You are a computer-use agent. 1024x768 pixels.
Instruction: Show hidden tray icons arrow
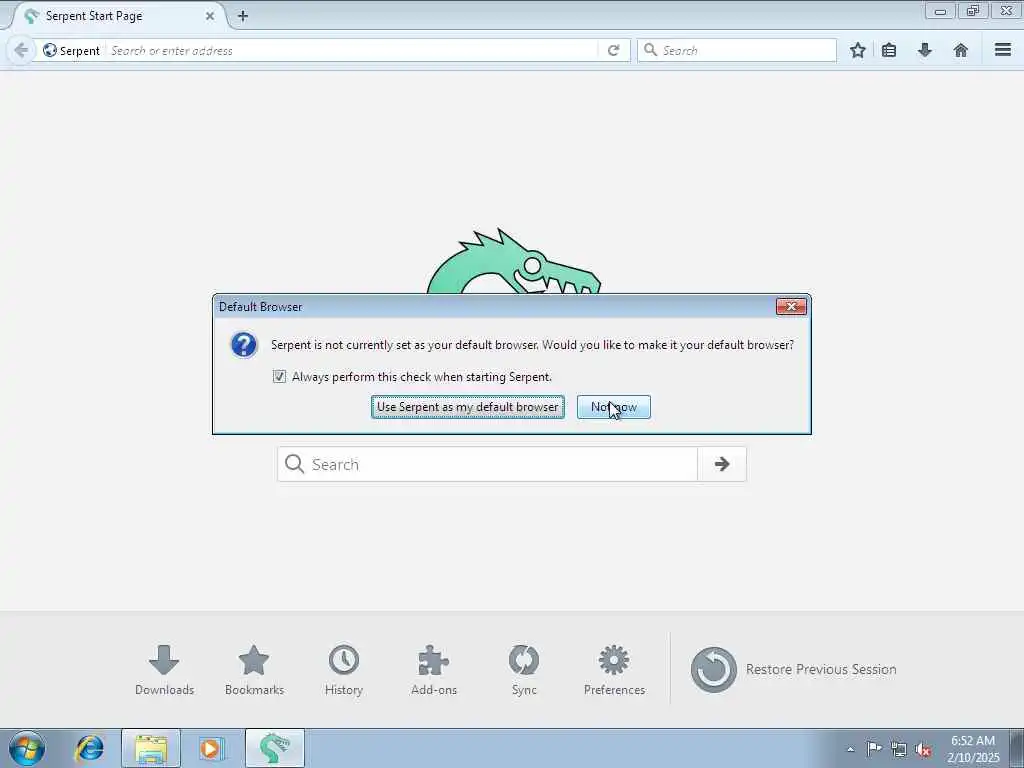[x=850, y=749]
